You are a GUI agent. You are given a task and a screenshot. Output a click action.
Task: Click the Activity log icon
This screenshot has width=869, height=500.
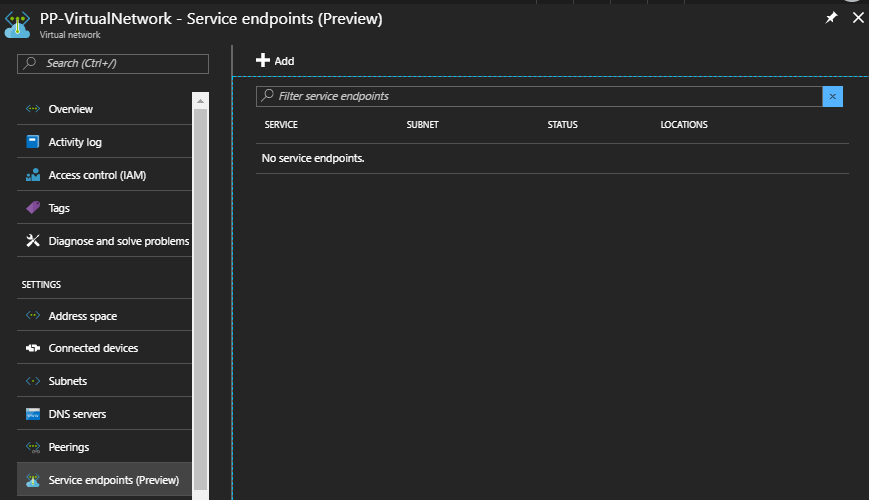tap(33, 142)
